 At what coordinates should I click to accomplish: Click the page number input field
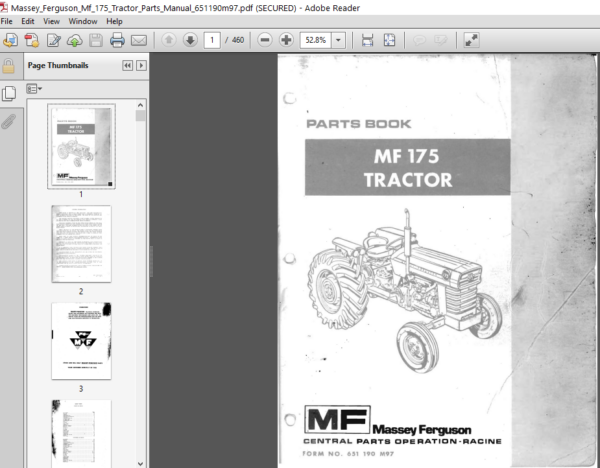212,40
